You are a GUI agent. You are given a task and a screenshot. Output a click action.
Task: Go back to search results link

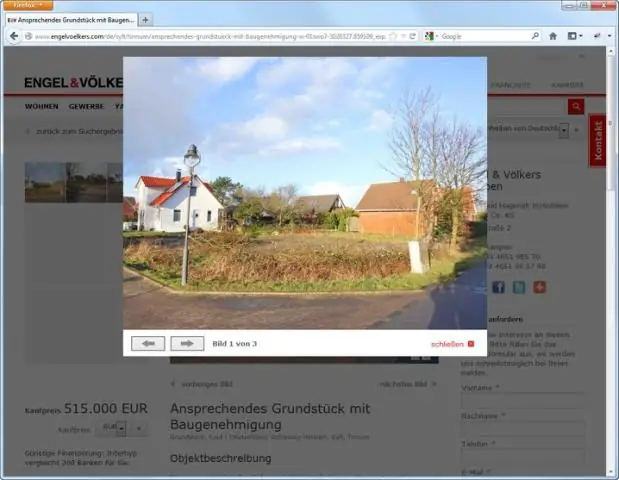point(75,131)
